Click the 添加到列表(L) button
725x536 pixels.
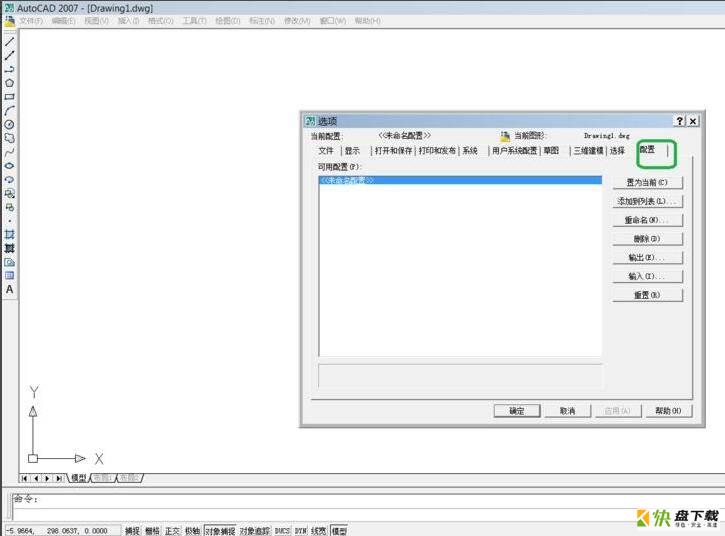click(647, 201)
